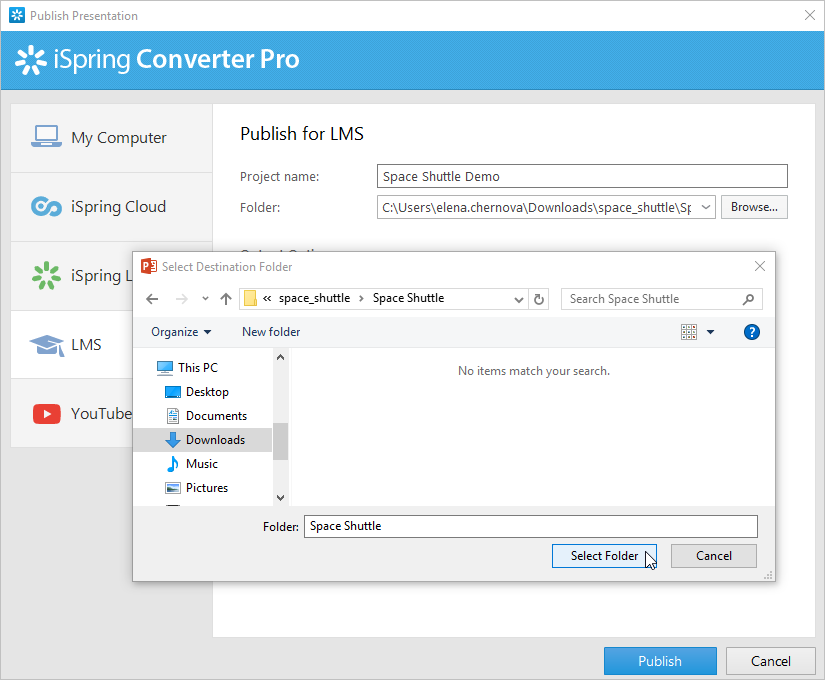Click the Desktop folder icon

point(173,392)
